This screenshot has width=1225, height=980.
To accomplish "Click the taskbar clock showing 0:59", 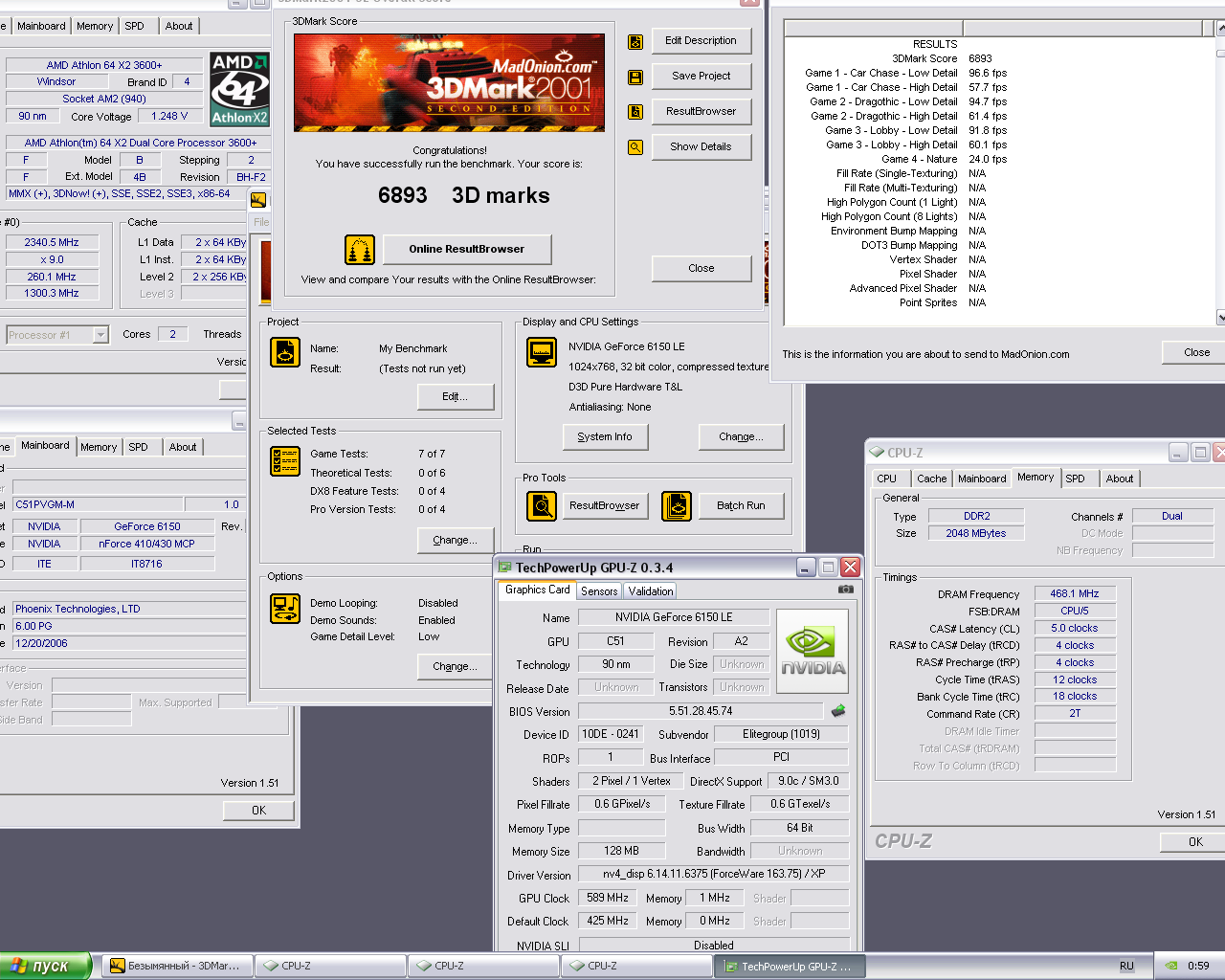I will 1198,966.
